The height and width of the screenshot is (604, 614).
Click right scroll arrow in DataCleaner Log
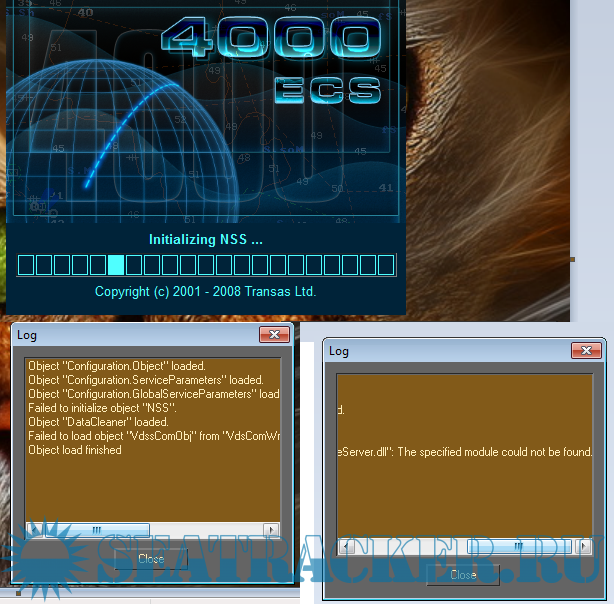(x=271, y=529)
